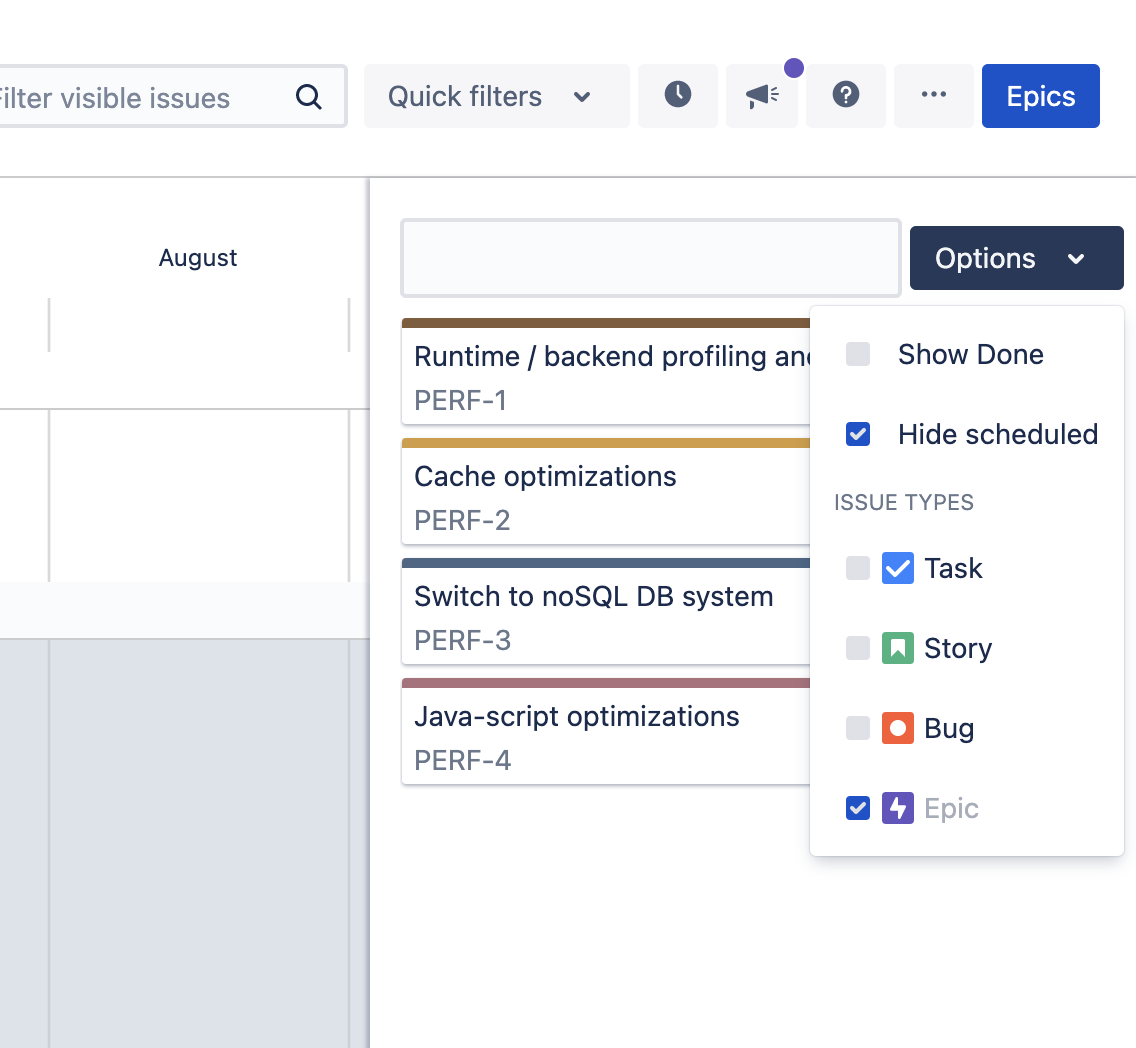Open the three-dot more menu

933,96
